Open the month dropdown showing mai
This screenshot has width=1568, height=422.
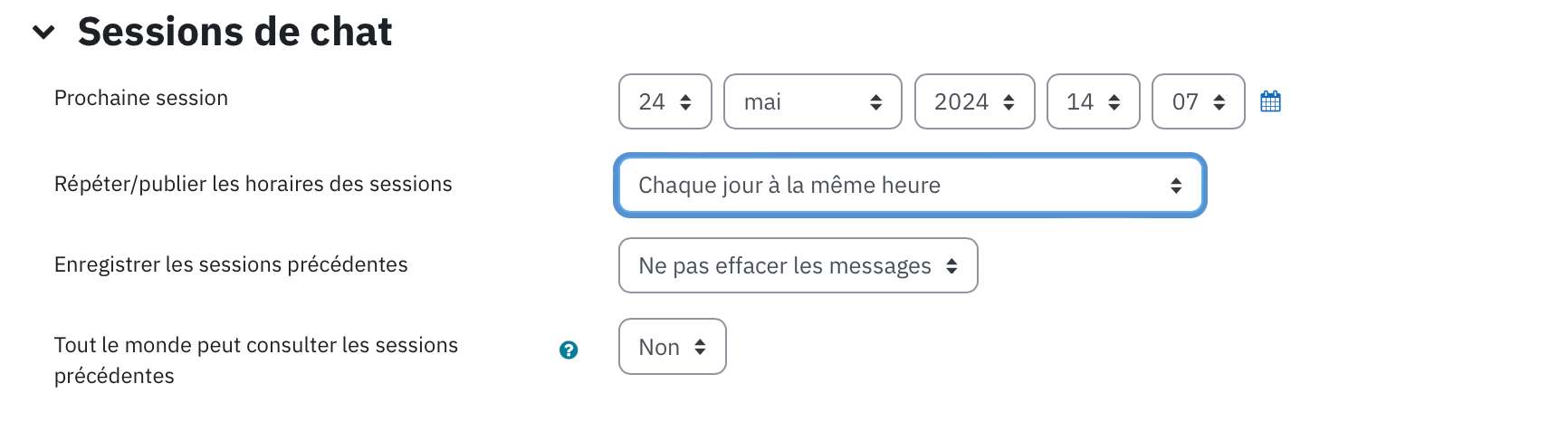(813, 101)
